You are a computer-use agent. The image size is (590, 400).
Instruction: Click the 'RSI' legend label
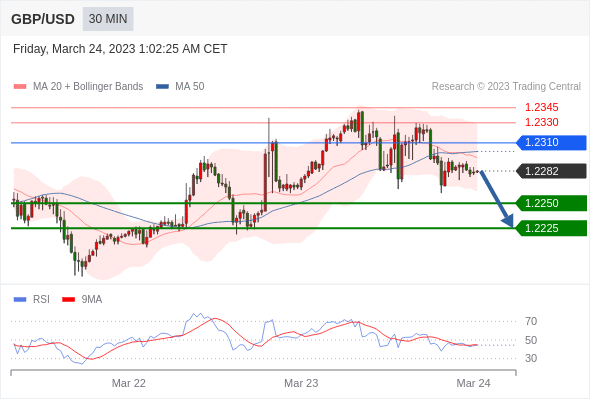coord(41,300)
